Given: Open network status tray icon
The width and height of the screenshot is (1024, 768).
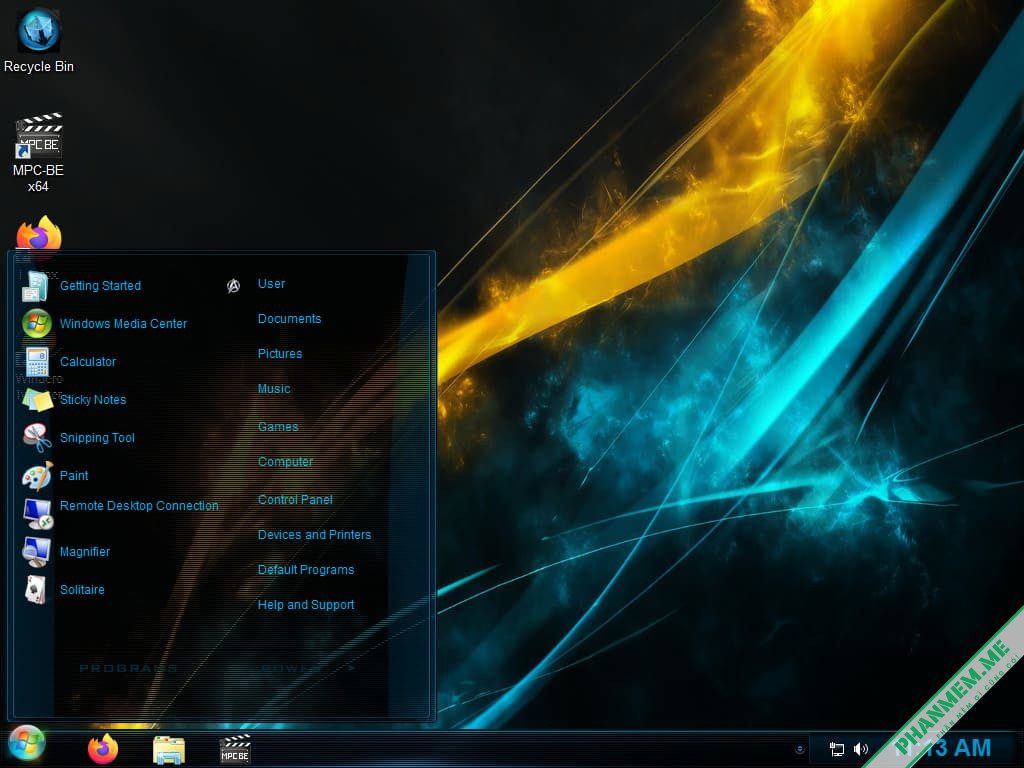Looking at the screenshot, I should [x=837, y=749].
